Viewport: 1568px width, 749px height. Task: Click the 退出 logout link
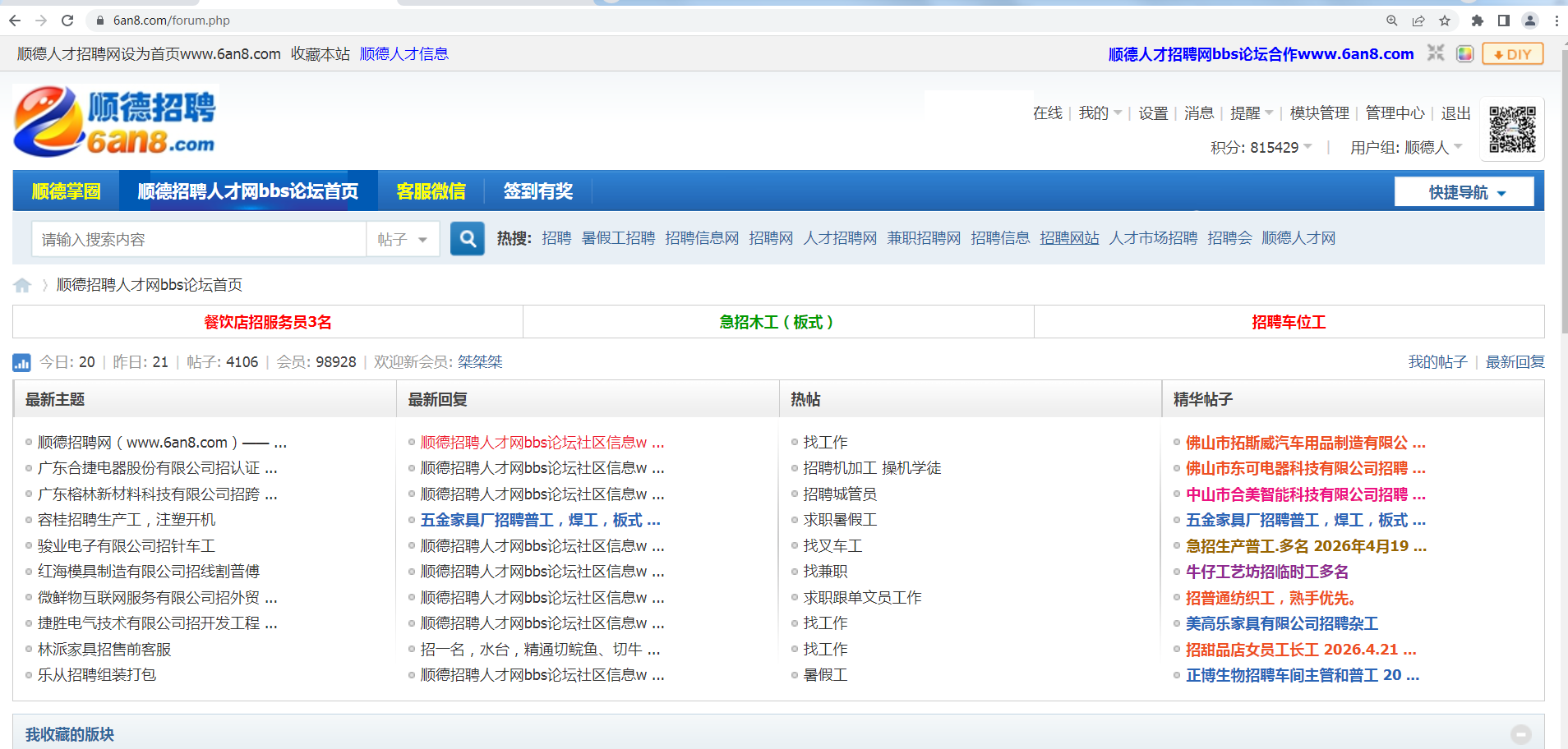1455,113
